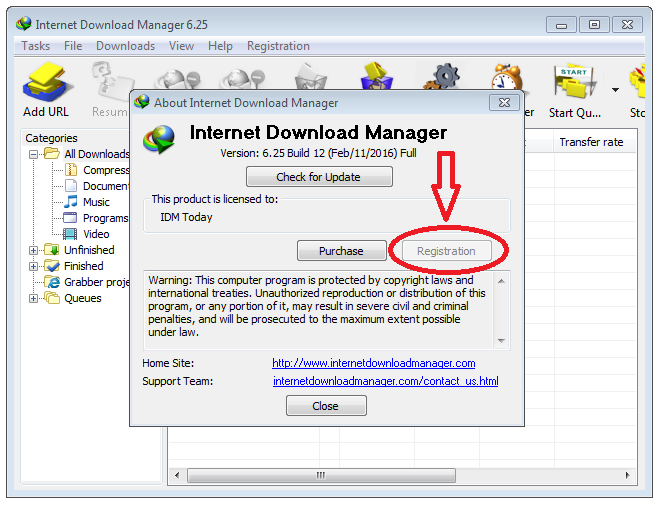Close the About dialog with the X button
This screenshot has width=659, height=506.
click(x=504, y=103)
